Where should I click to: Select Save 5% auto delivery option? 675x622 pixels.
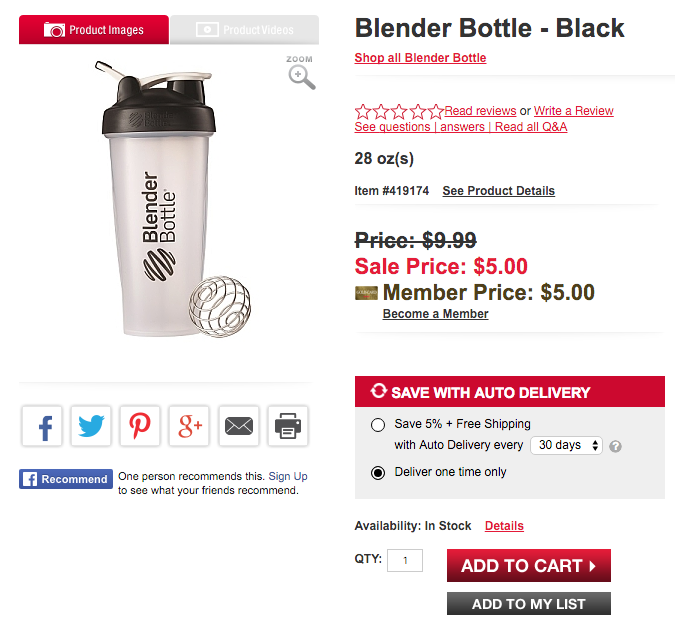378,425
